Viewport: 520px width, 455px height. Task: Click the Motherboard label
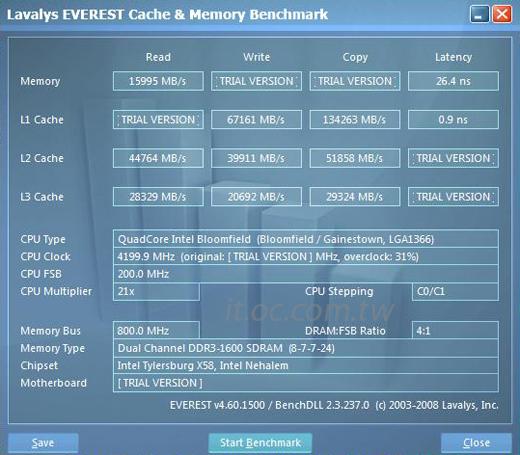pyautogui.click(x=53, y=383)
